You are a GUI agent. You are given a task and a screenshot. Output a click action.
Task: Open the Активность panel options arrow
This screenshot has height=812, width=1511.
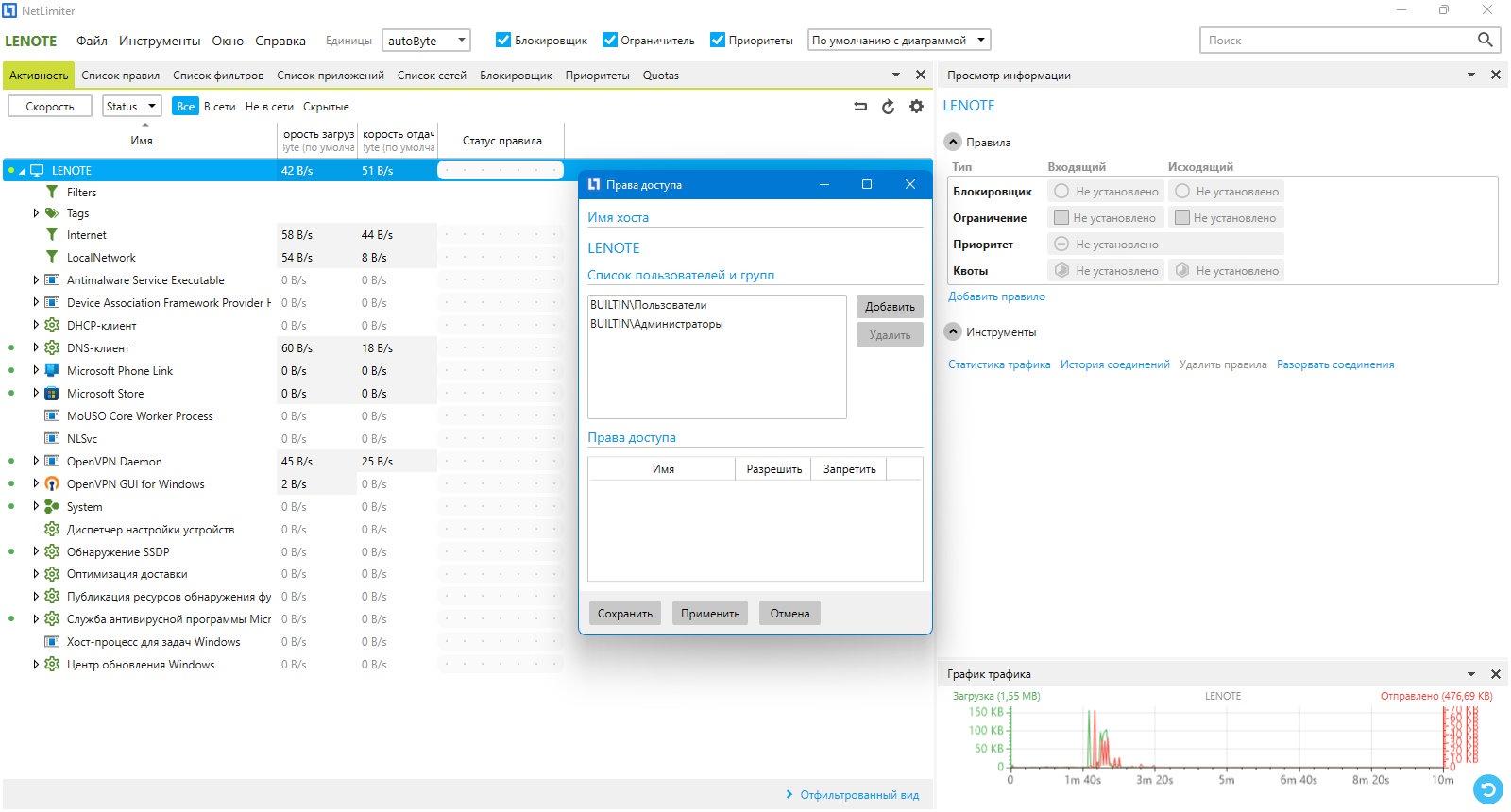pyautogui.click(x=895, y=75)
